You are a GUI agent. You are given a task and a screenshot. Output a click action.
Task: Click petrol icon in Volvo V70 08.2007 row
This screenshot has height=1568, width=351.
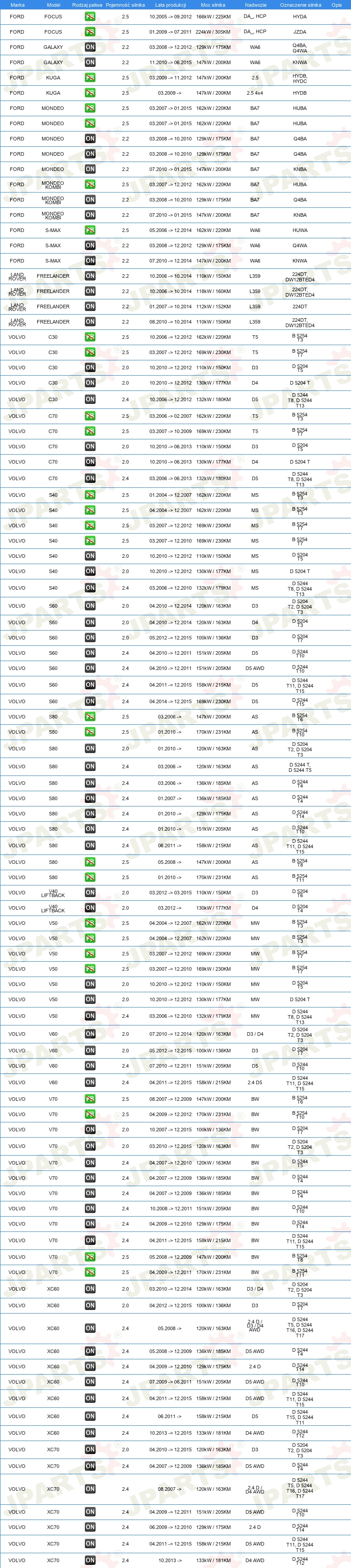(x=90, y=1099)
